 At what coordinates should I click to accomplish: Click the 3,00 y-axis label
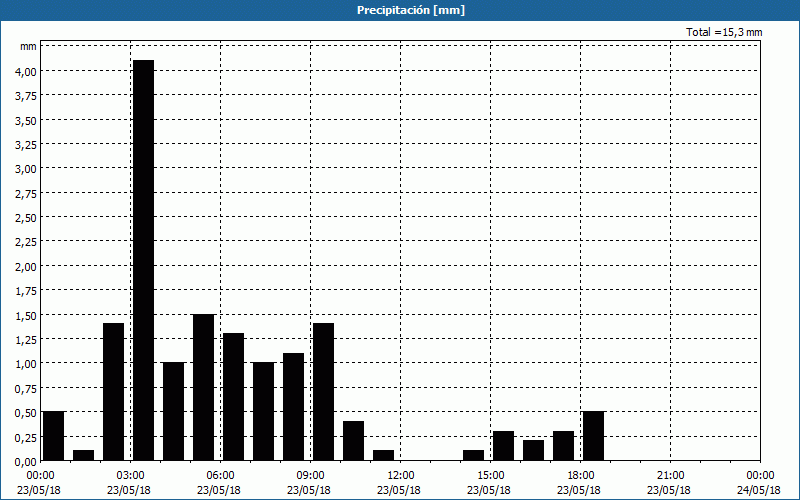pyautogui.click(x=26, y=169)
